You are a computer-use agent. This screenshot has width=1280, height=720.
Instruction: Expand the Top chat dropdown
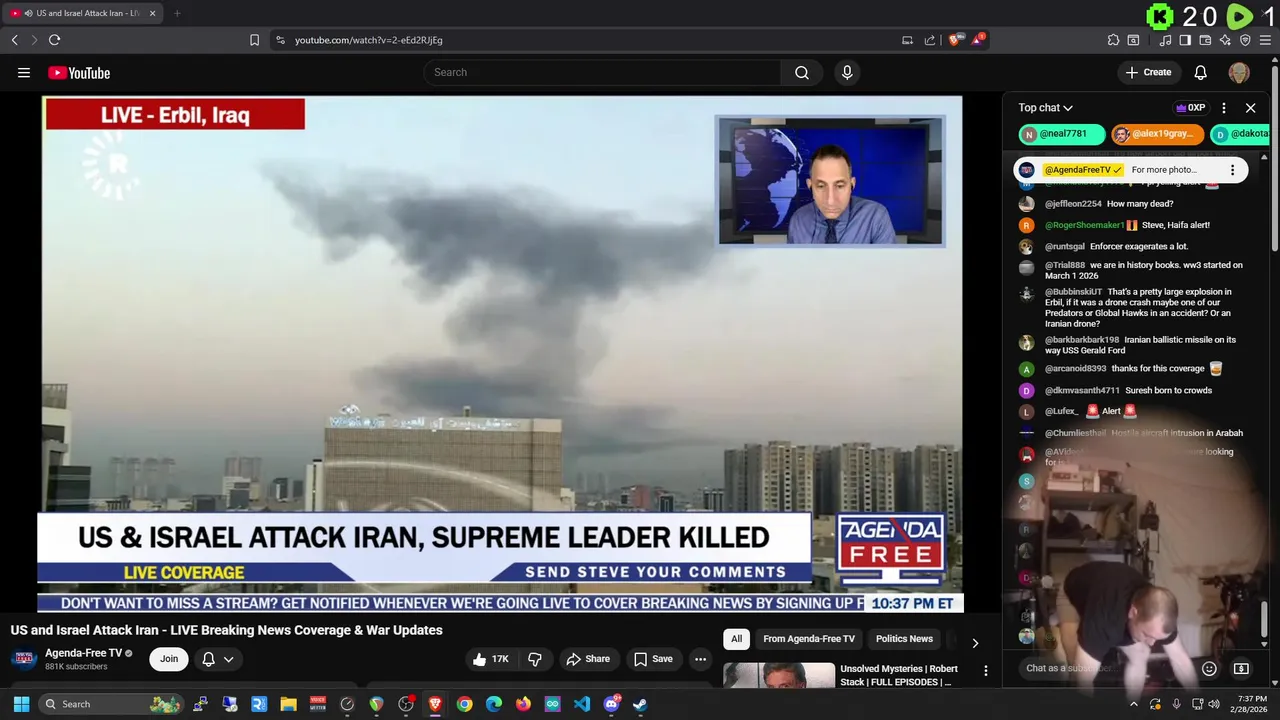click(1045, 108)
